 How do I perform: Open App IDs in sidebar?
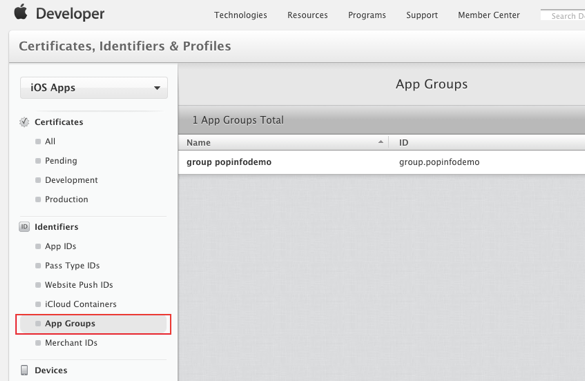[x=60, y=246]
